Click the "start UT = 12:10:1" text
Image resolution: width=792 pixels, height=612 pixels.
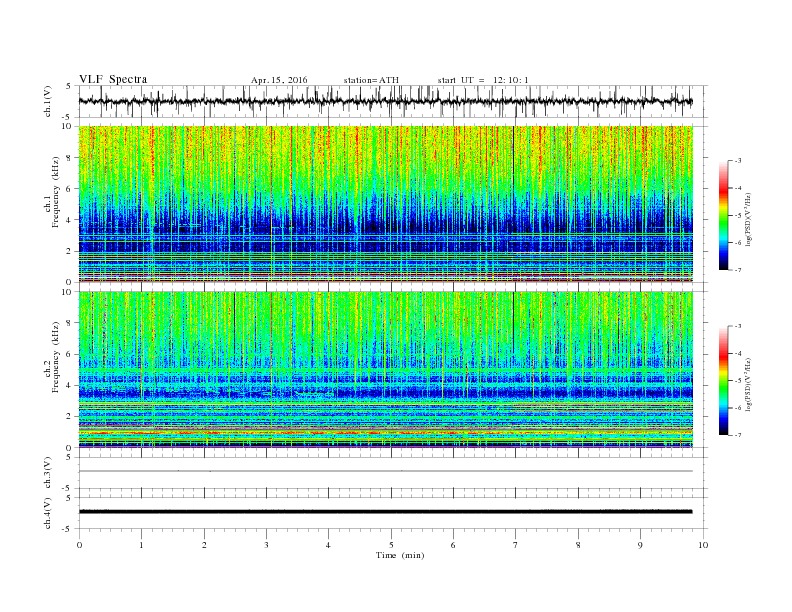483,80
